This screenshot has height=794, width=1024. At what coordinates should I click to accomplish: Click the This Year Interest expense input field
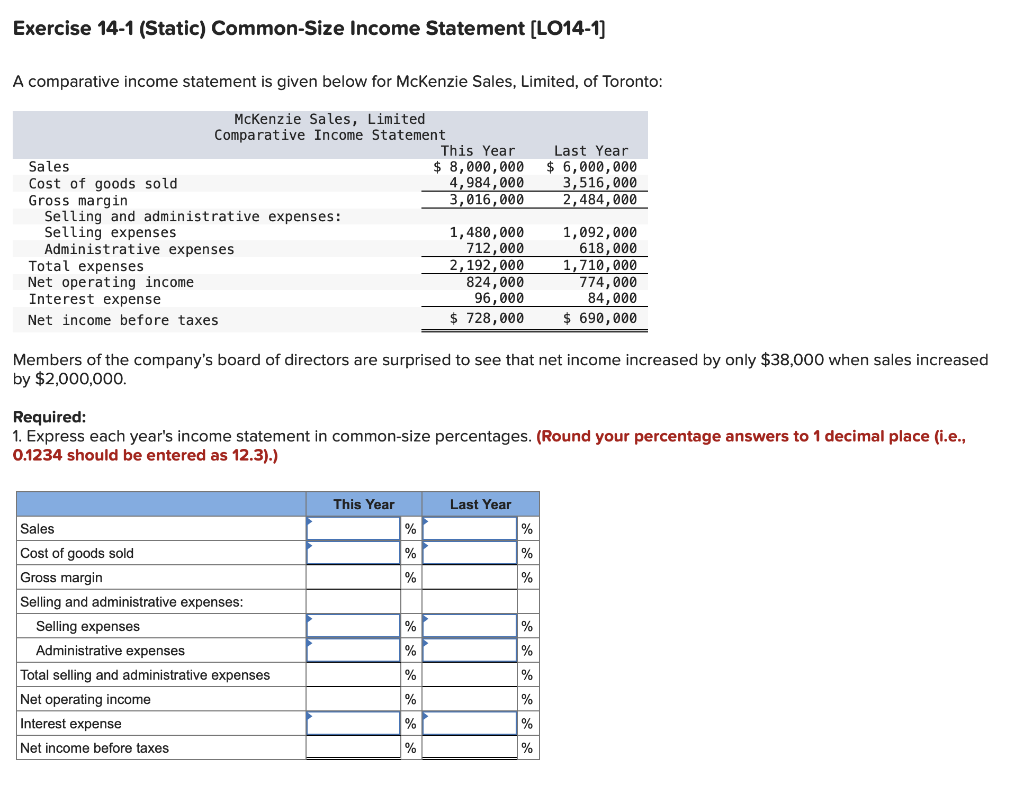tap(353, 723)
